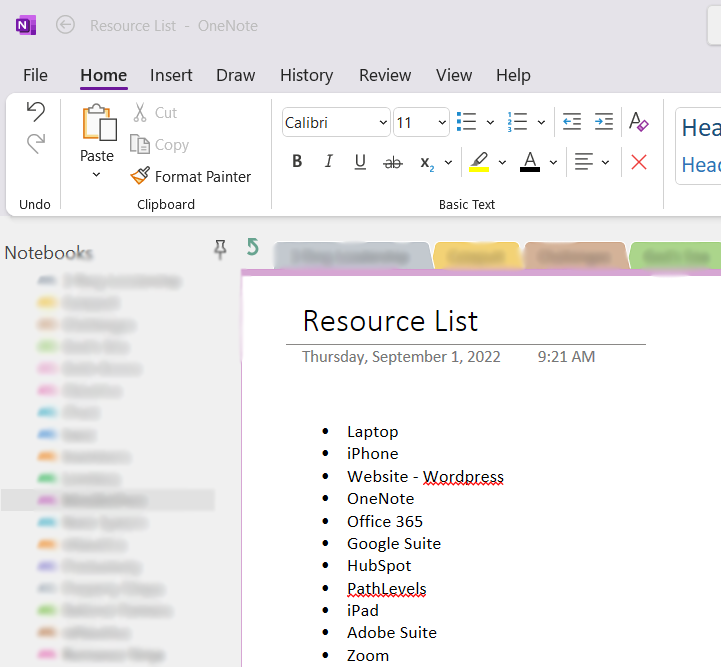Increase the indent level
This screenshot has height=667, width=721.
point(603,122)
